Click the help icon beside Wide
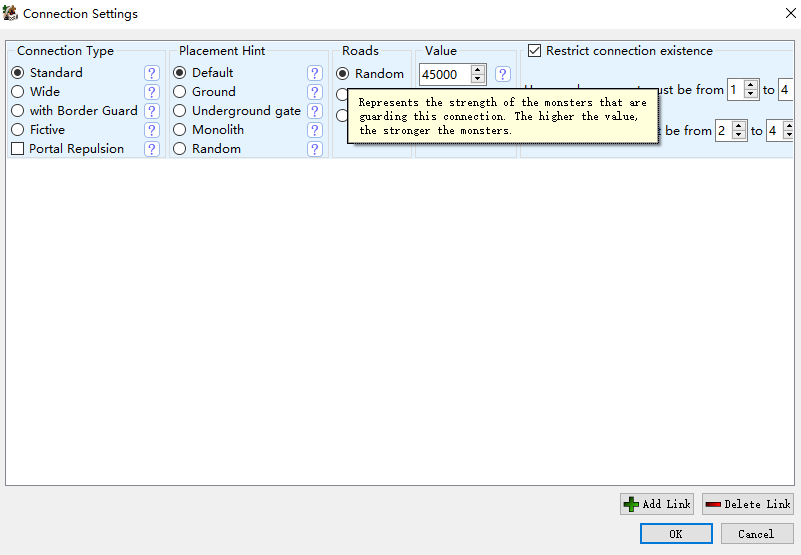Image resolution: width=801 pixels, height=555 pixels. point(152,92)
